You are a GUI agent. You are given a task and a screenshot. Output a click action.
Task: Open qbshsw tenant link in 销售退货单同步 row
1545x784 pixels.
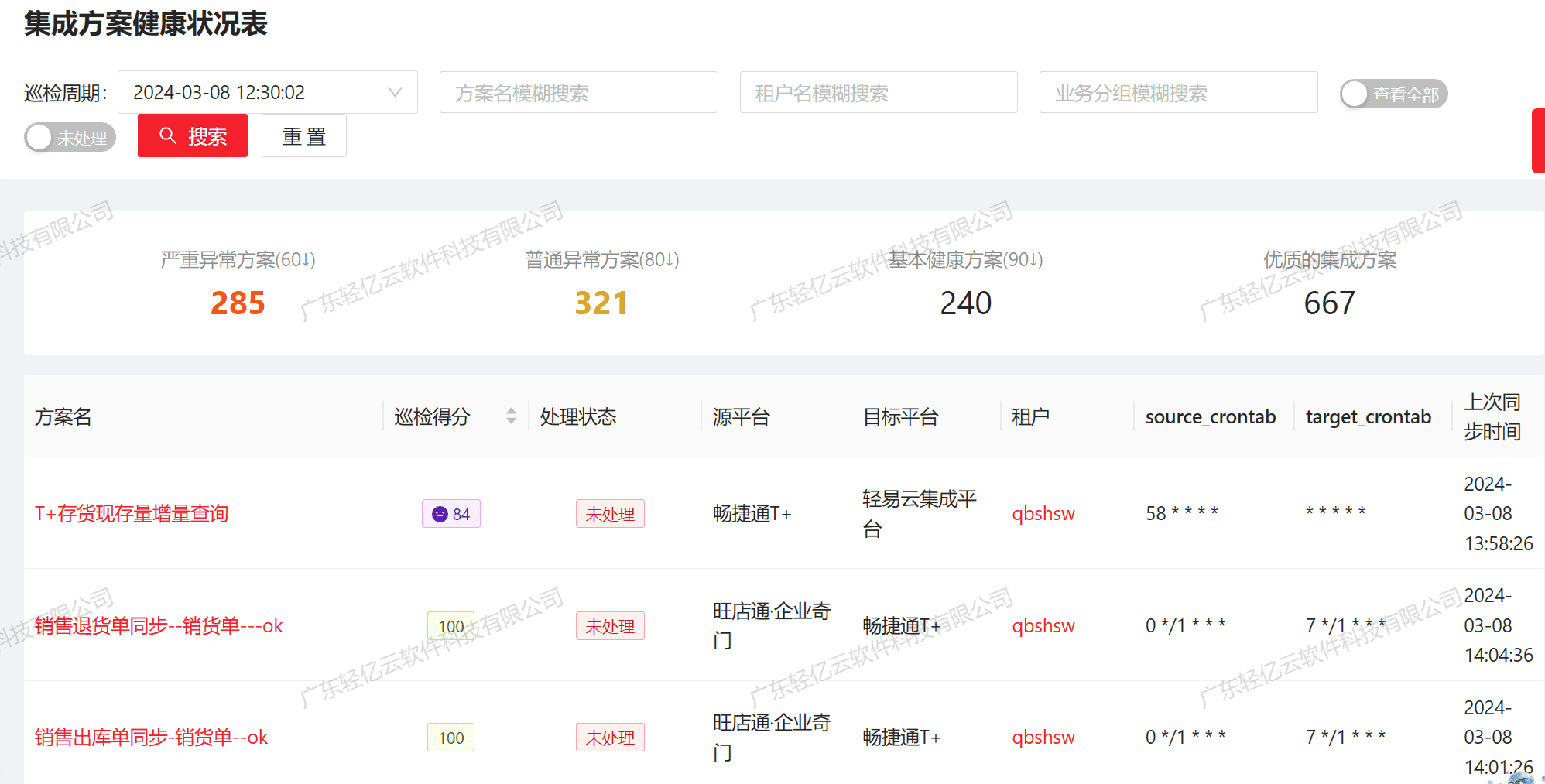(x=1043, y=625)
